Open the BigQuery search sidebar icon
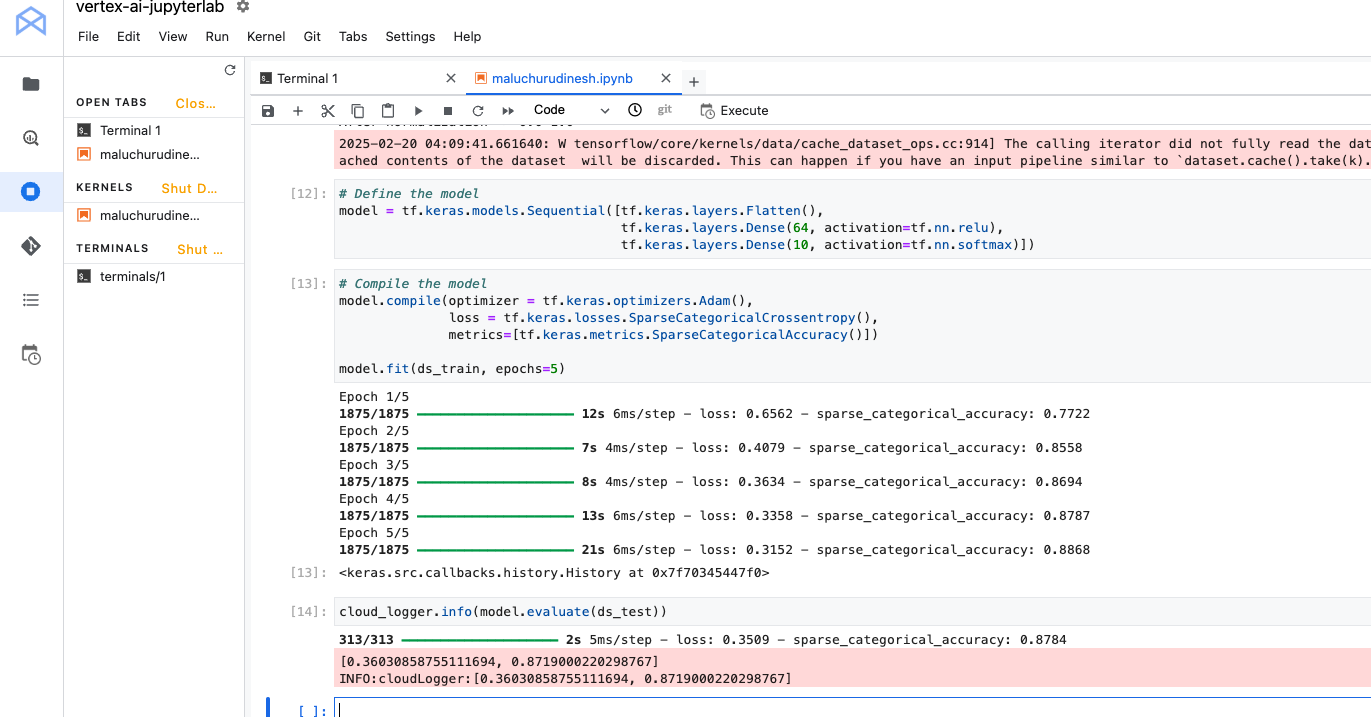This screenshot has width=1371, height=717. point(31,138)
